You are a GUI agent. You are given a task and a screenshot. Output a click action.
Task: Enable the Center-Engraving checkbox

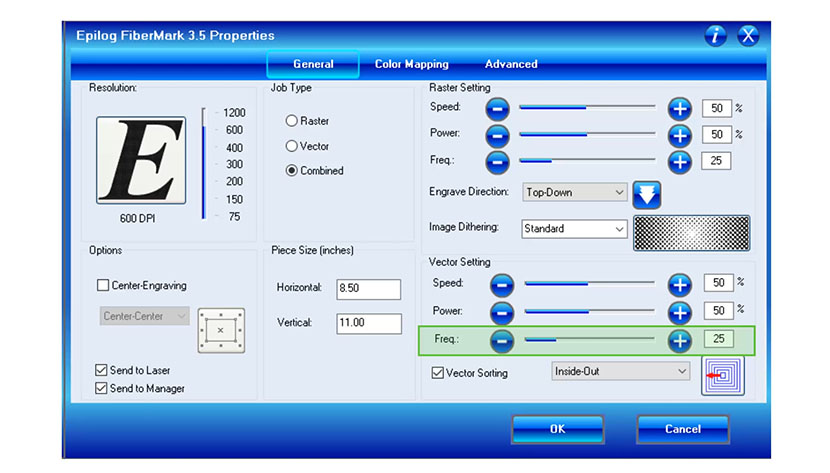pyautogui.click(x=103, y=285)
